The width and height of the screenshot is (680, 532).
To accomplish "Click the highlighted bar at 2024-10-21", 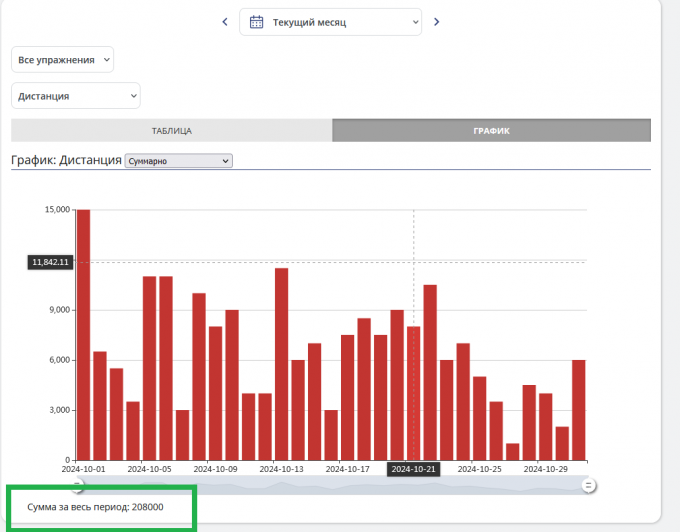I will [x=413, y=393].
